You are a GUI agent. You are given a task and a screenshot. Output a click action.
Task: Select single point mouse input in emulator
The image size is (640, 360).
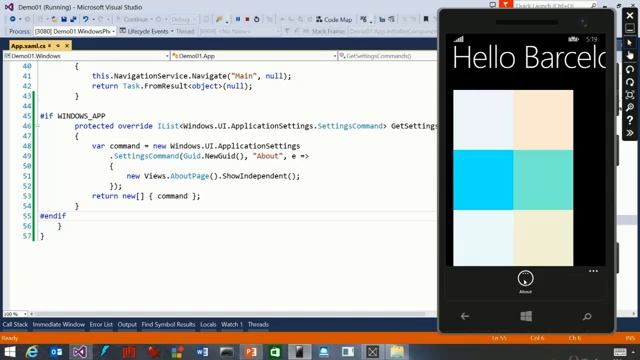[630, 42]
